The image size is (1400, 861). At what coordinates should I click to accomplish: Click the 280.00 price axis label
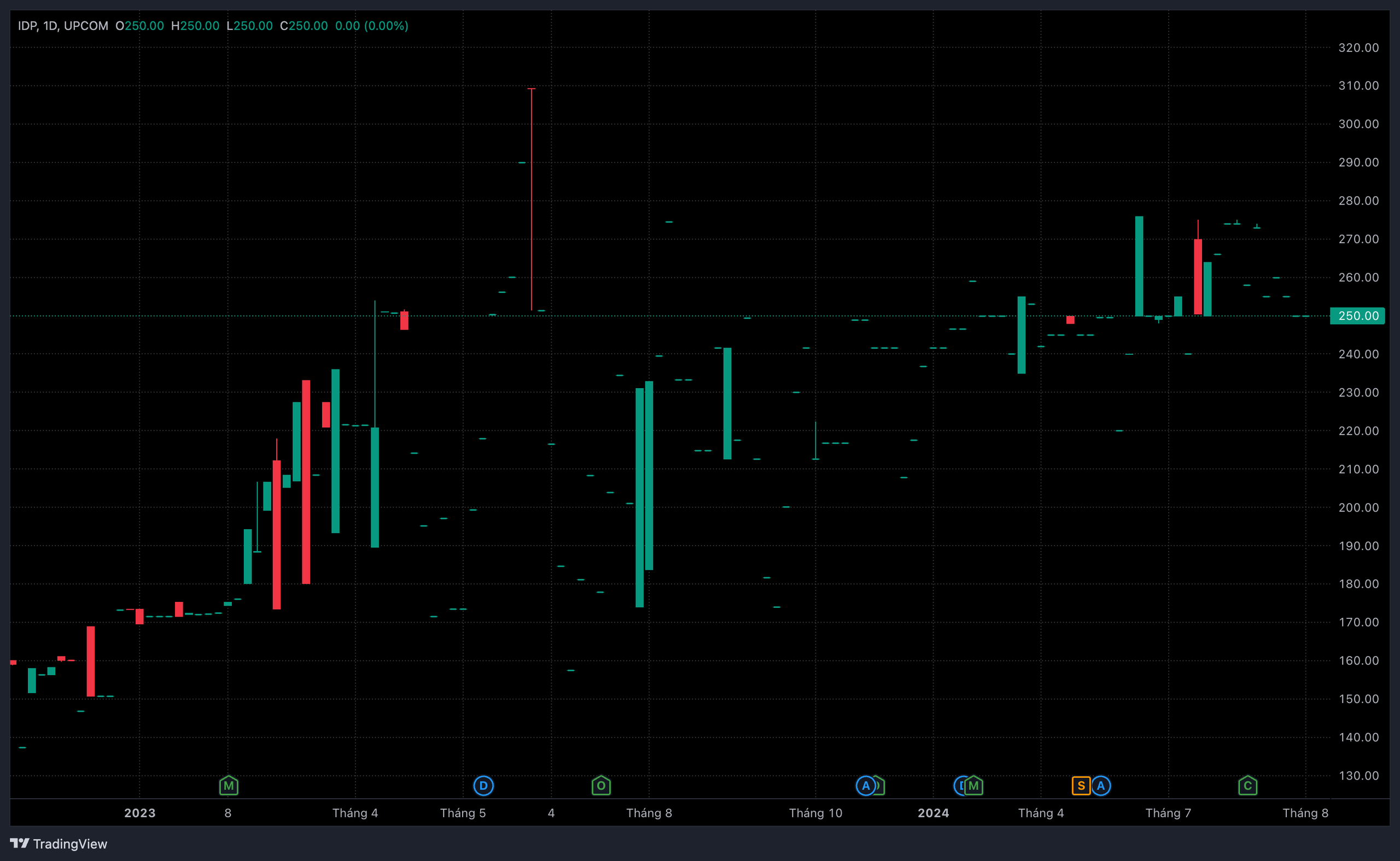[1358, 201]
